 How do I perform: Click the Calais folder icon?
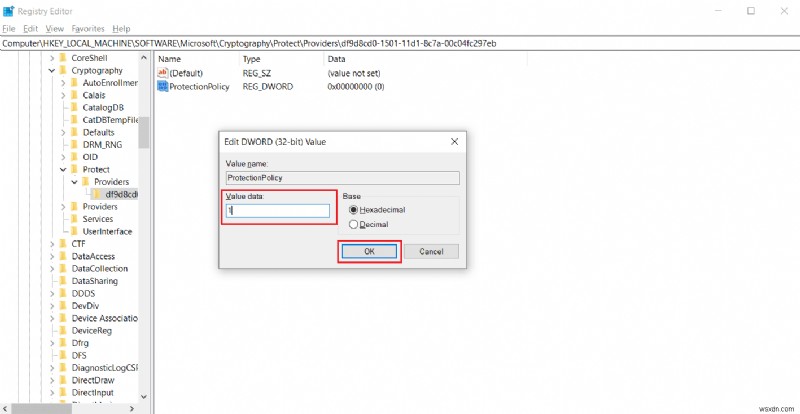tap(74, 95)
